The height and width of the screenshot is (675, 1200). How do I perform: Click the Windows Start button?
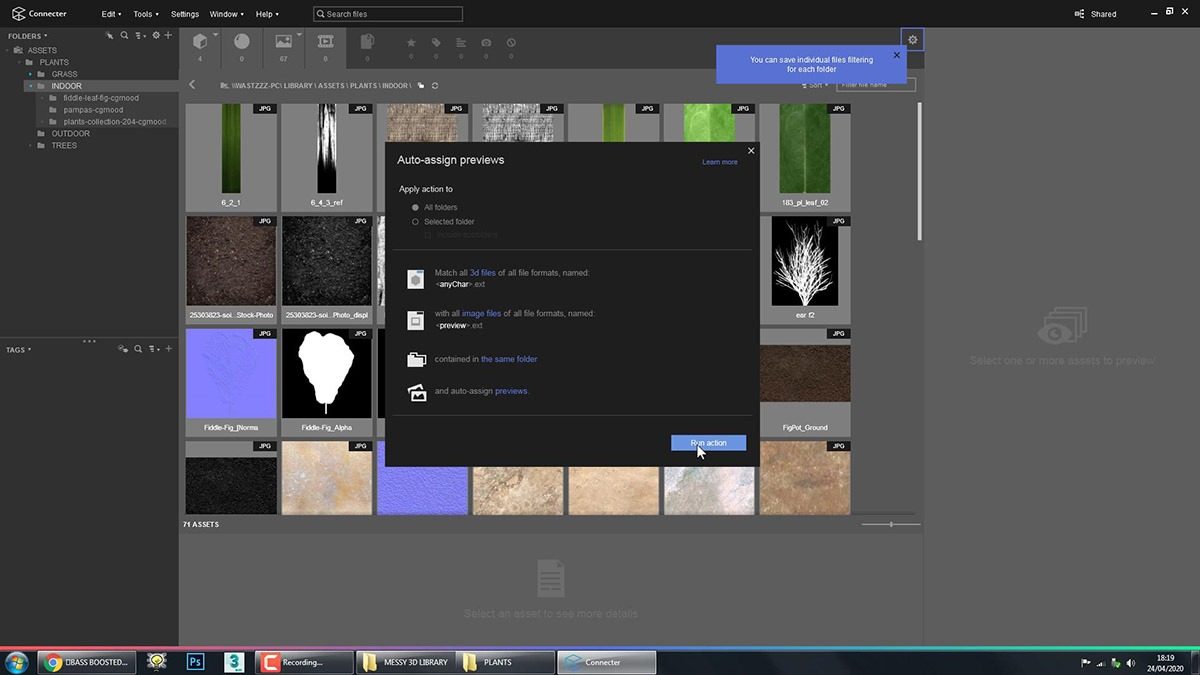tap(17, 662)
